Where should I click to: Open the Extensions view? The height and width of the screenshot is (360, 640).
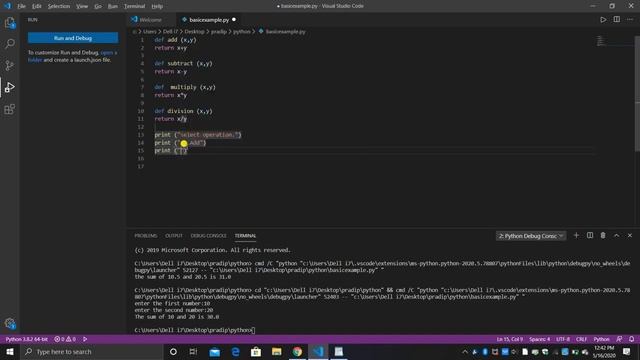pos(10,109)
